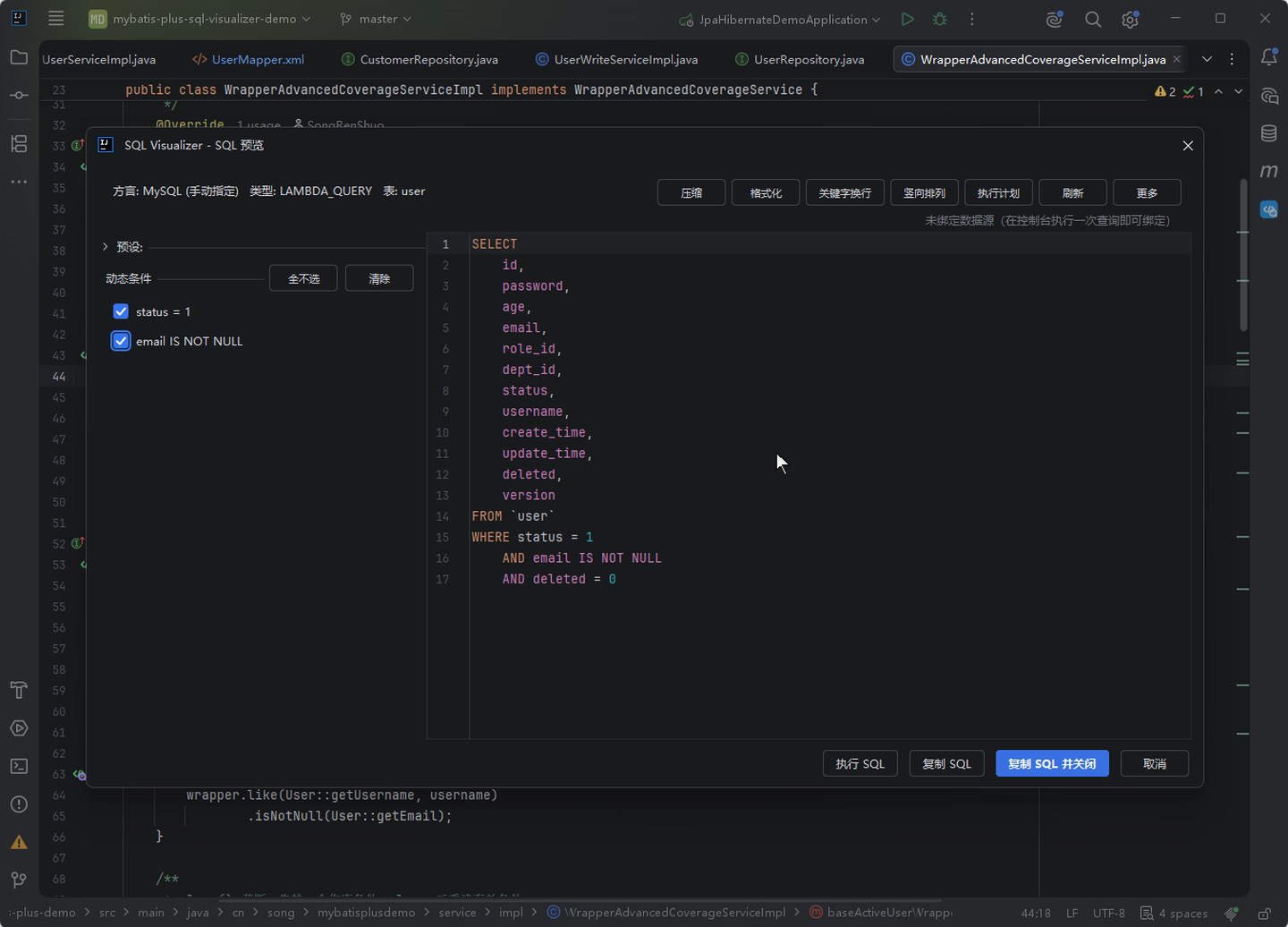
Task: Open IDE settings gear icon
Action: [x=1131, y=19]
